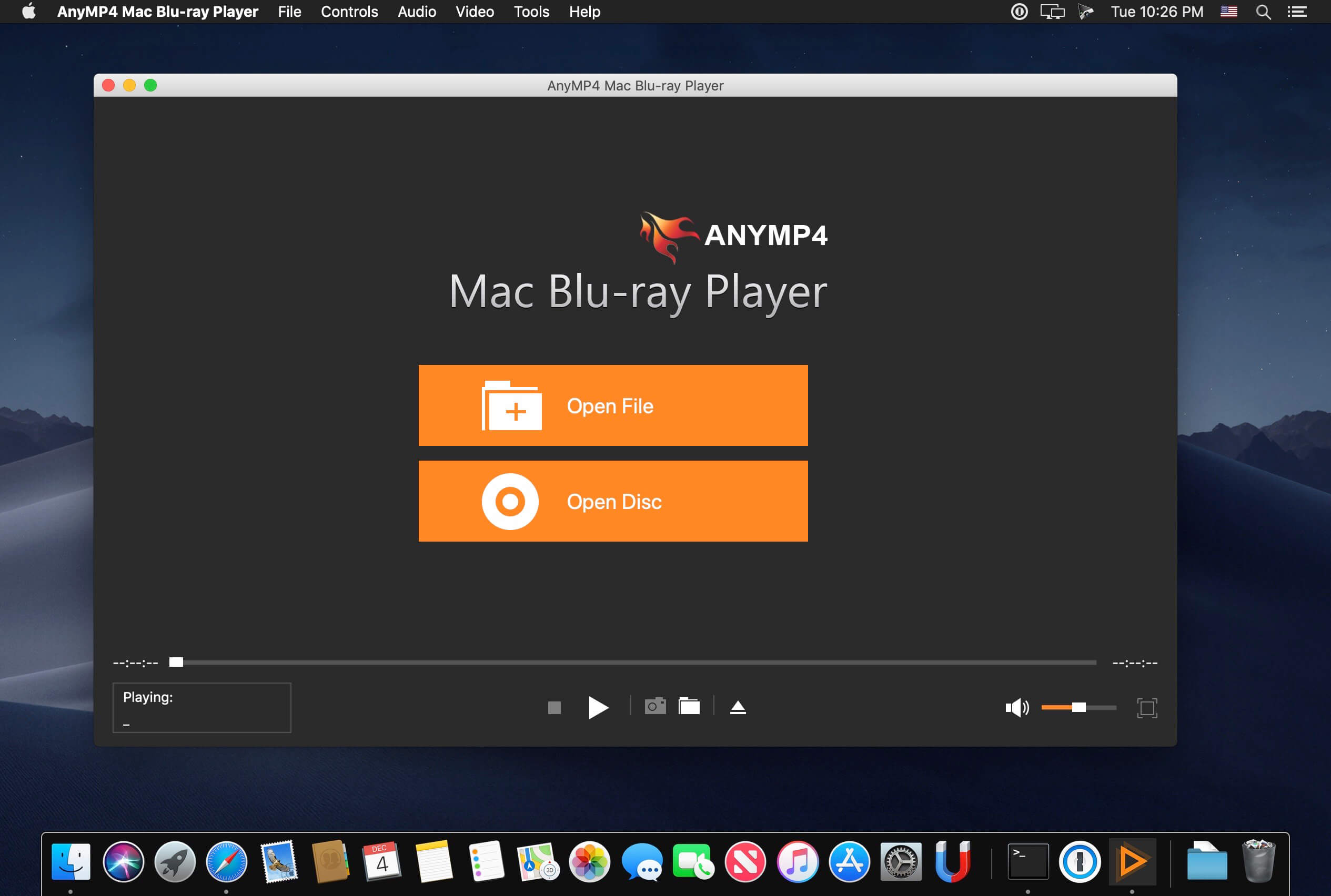Click the Stop playback button
Viewport: 1331px width, 896px height.
[554, 707]
